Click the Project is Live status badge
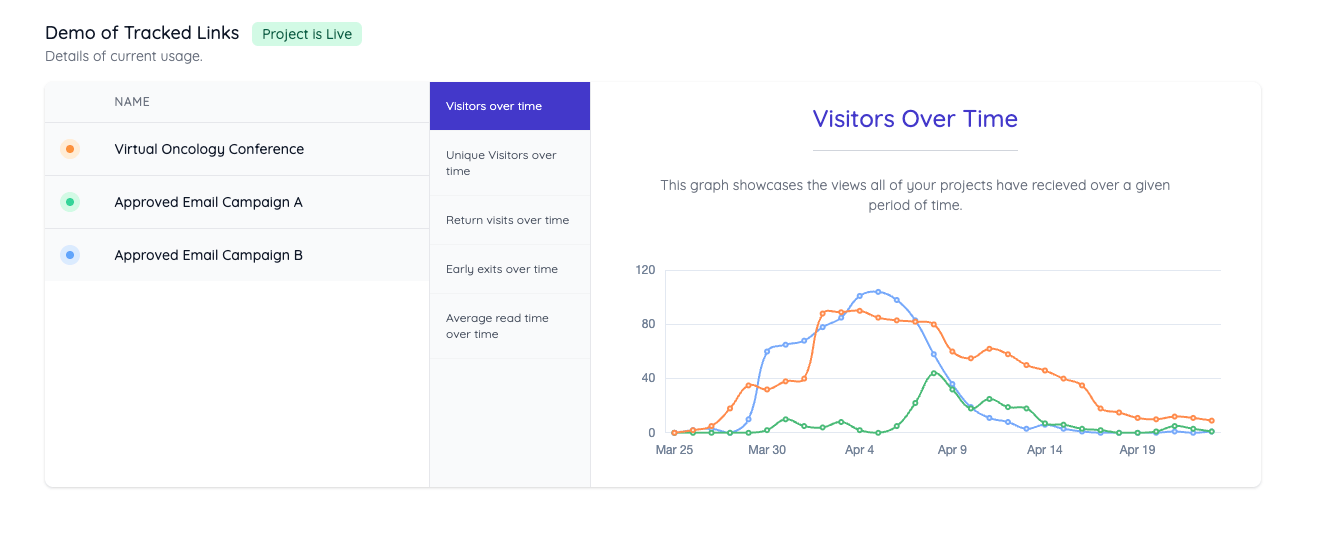Screen dimensions: 1318x537 (x=307, y=34)
